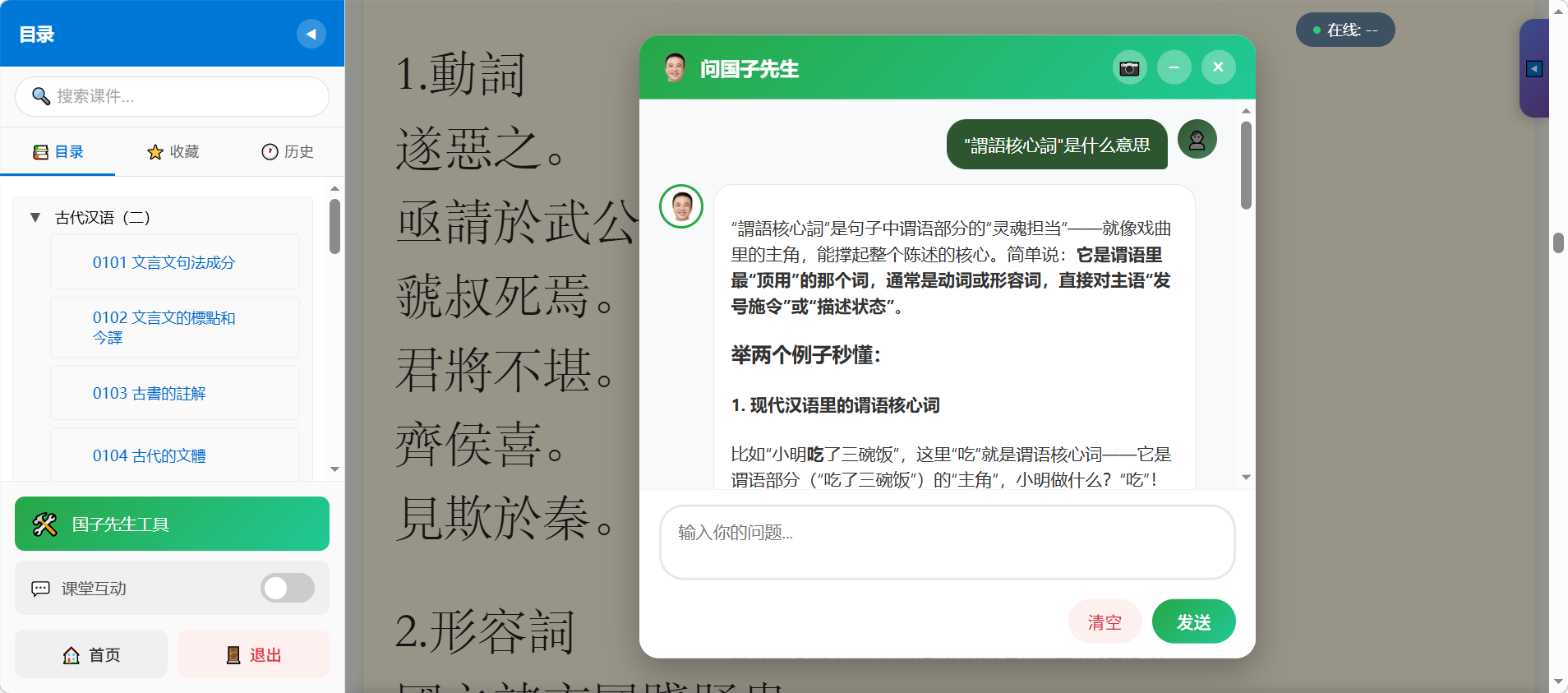Viewport: 1568px width, 693px height.
Task: Open the right-edge purple panel arrow
Action: pyautogui.click(x=1533, y=69)
